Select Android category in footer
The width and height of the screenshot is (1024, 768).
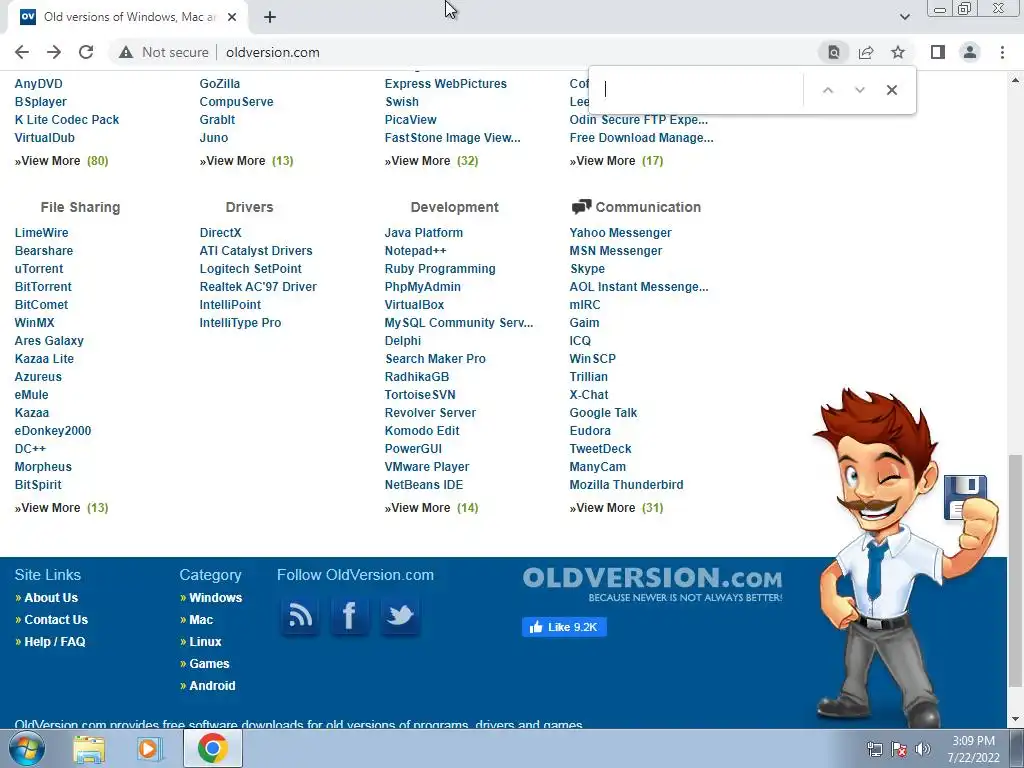[212, 686]
